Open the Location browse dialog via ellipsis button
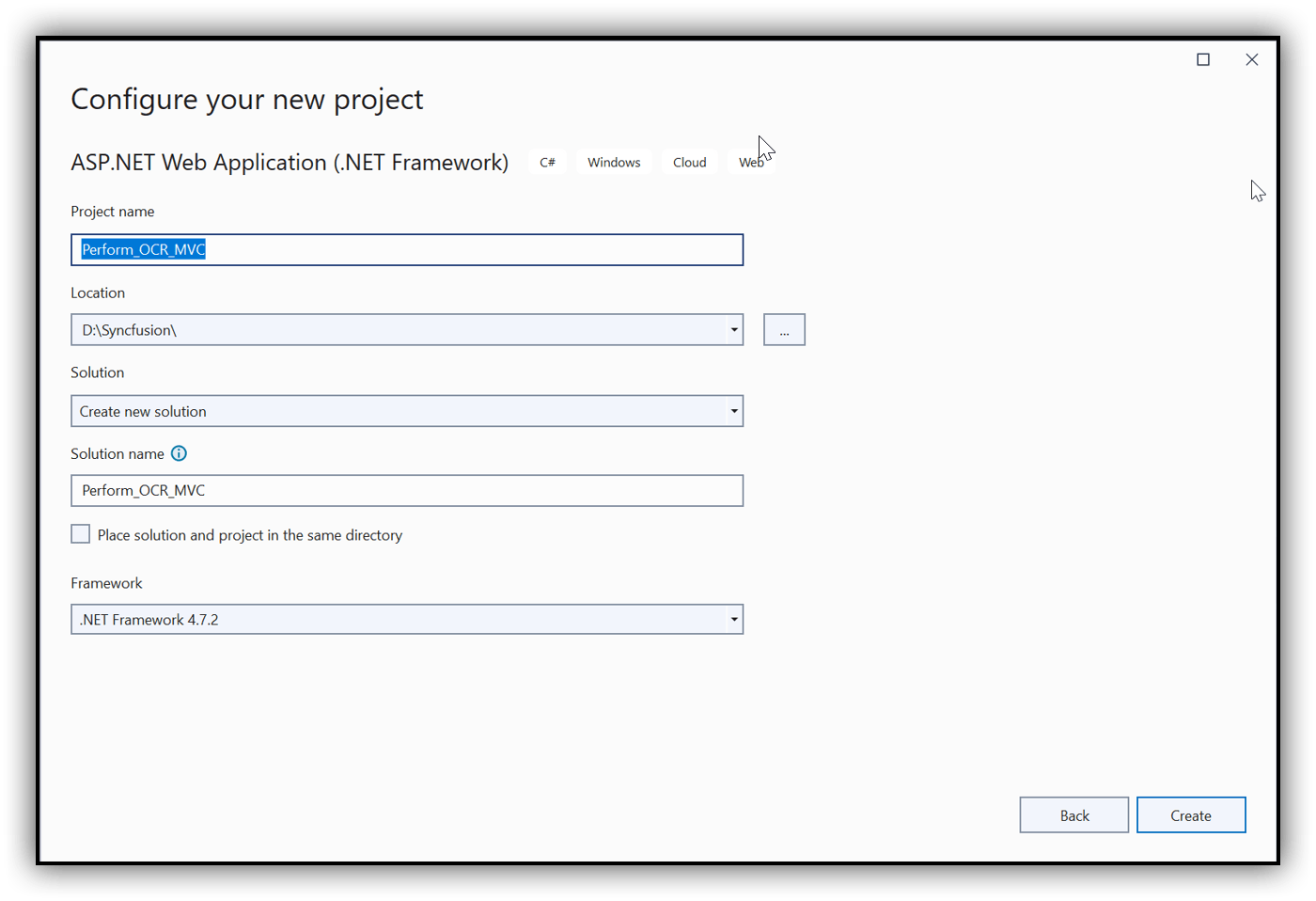1316x901 pixels. [784, 329]
